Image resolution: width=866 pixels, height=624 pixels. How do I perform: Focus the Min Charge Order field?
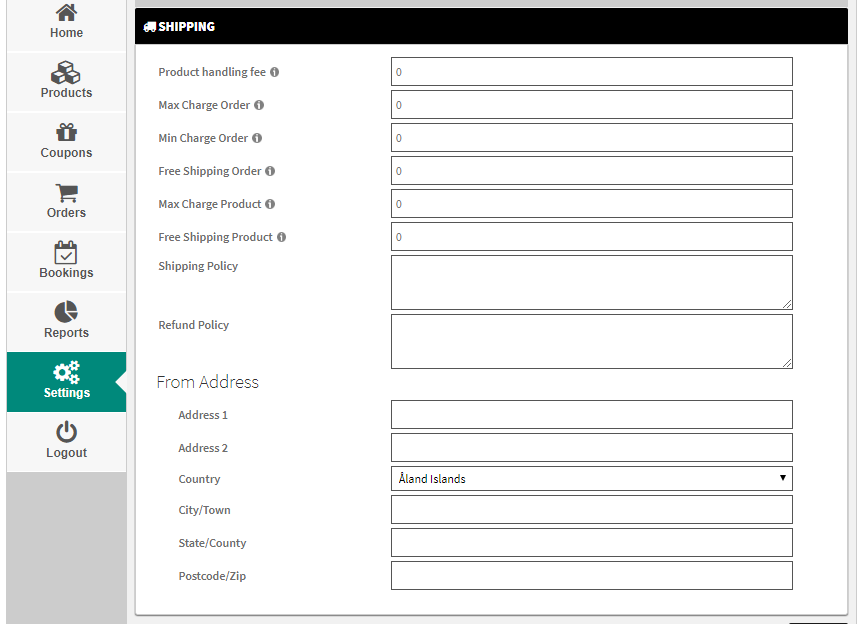(x=592, y=138)
